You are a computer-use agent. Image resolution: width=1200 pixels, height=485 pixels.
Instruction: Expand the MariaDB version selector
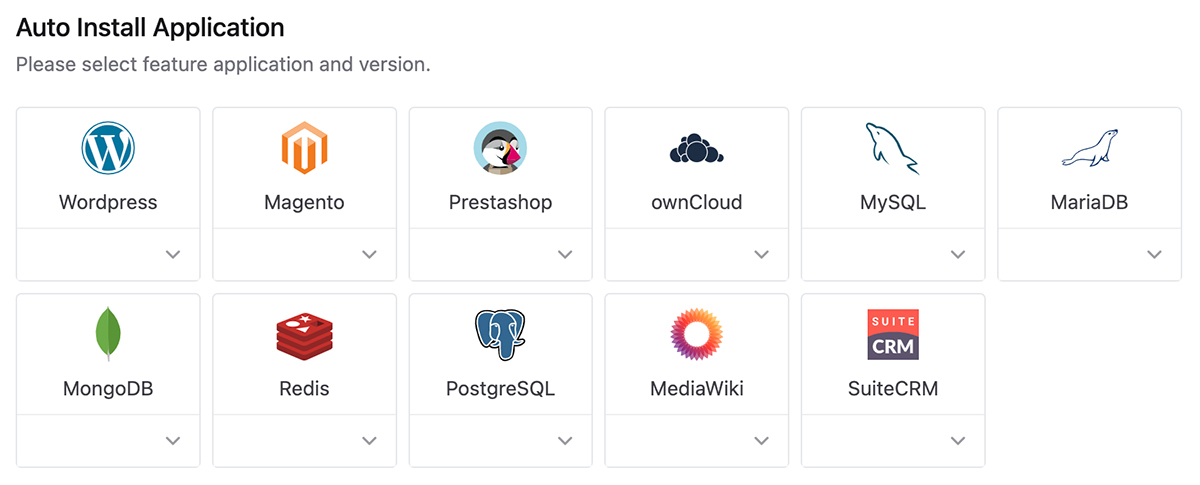1090,255
